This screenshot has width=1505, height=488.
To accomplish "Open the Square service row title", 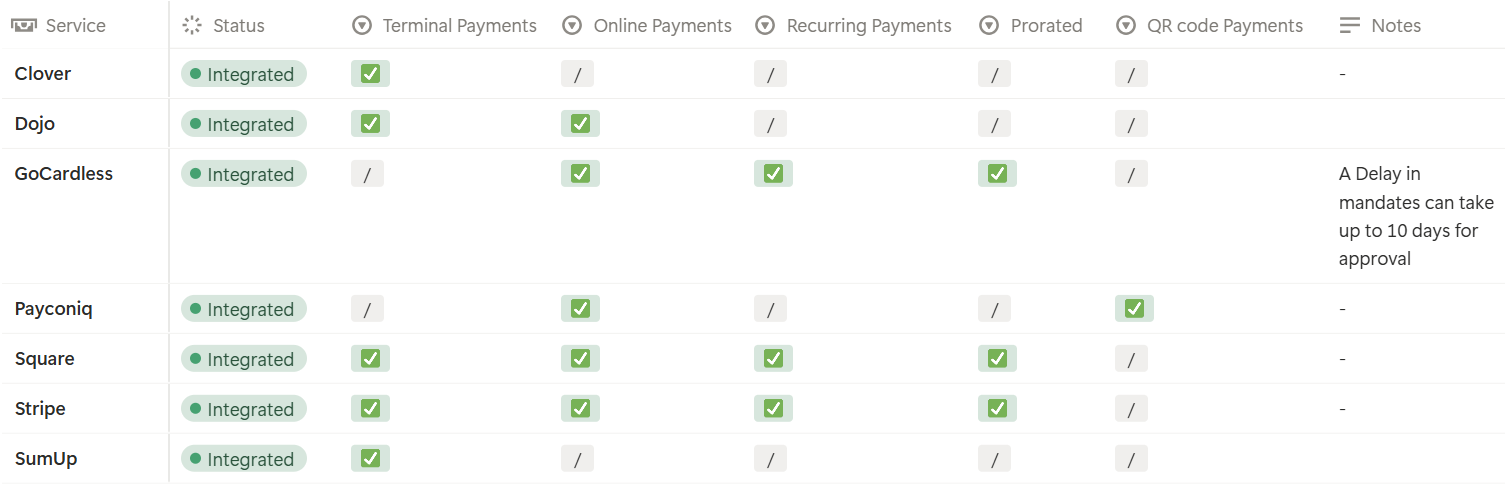I will click(x=44, y=359).
